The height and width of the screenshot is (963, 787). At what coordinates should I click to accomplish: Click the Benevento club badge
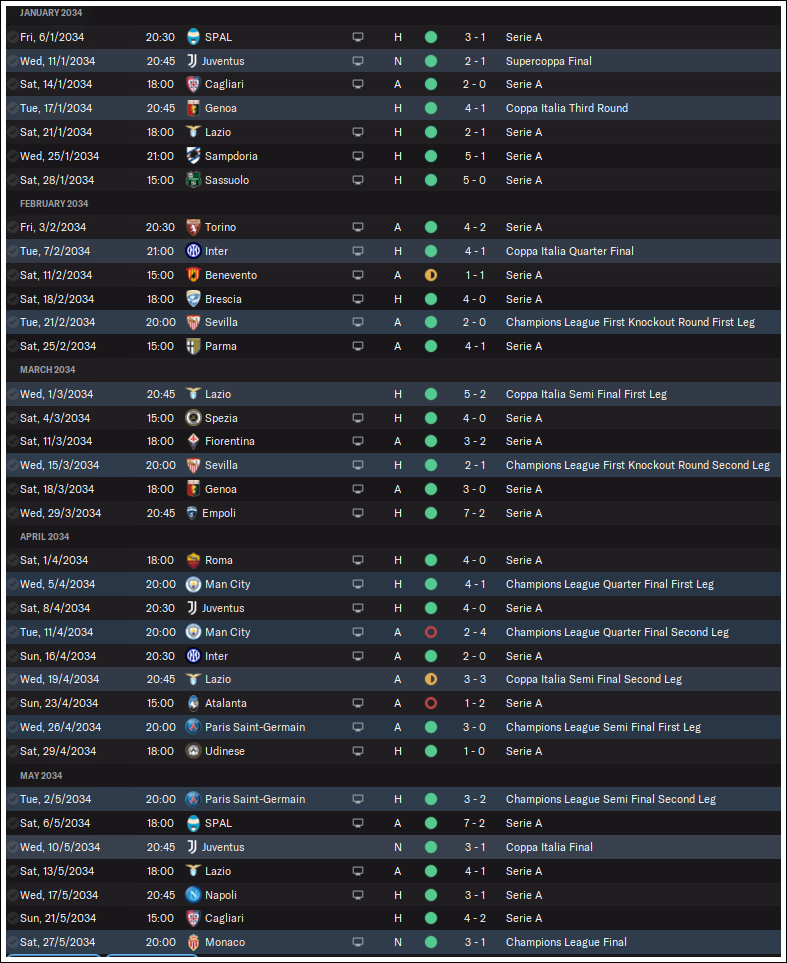(193, 275)
